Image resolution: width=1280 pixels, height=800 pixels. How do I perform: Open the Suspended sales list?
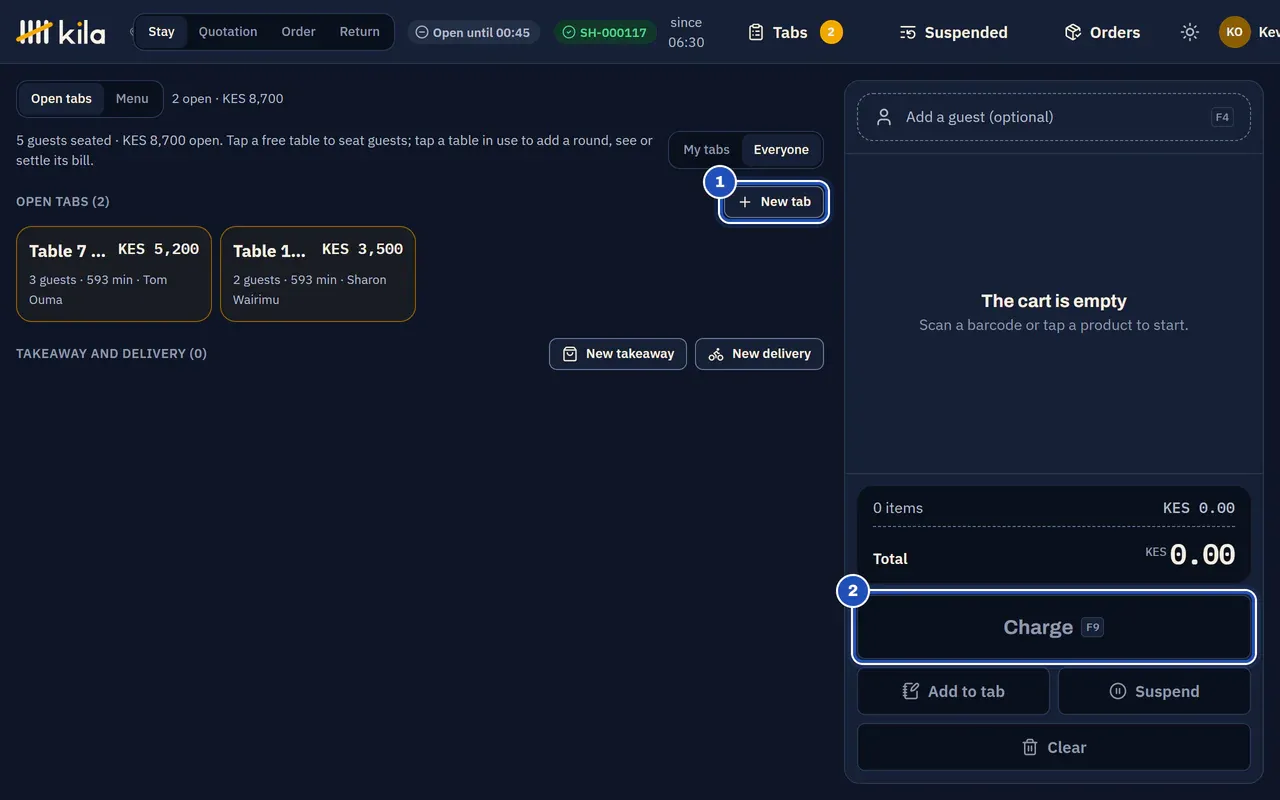[953, 32]
